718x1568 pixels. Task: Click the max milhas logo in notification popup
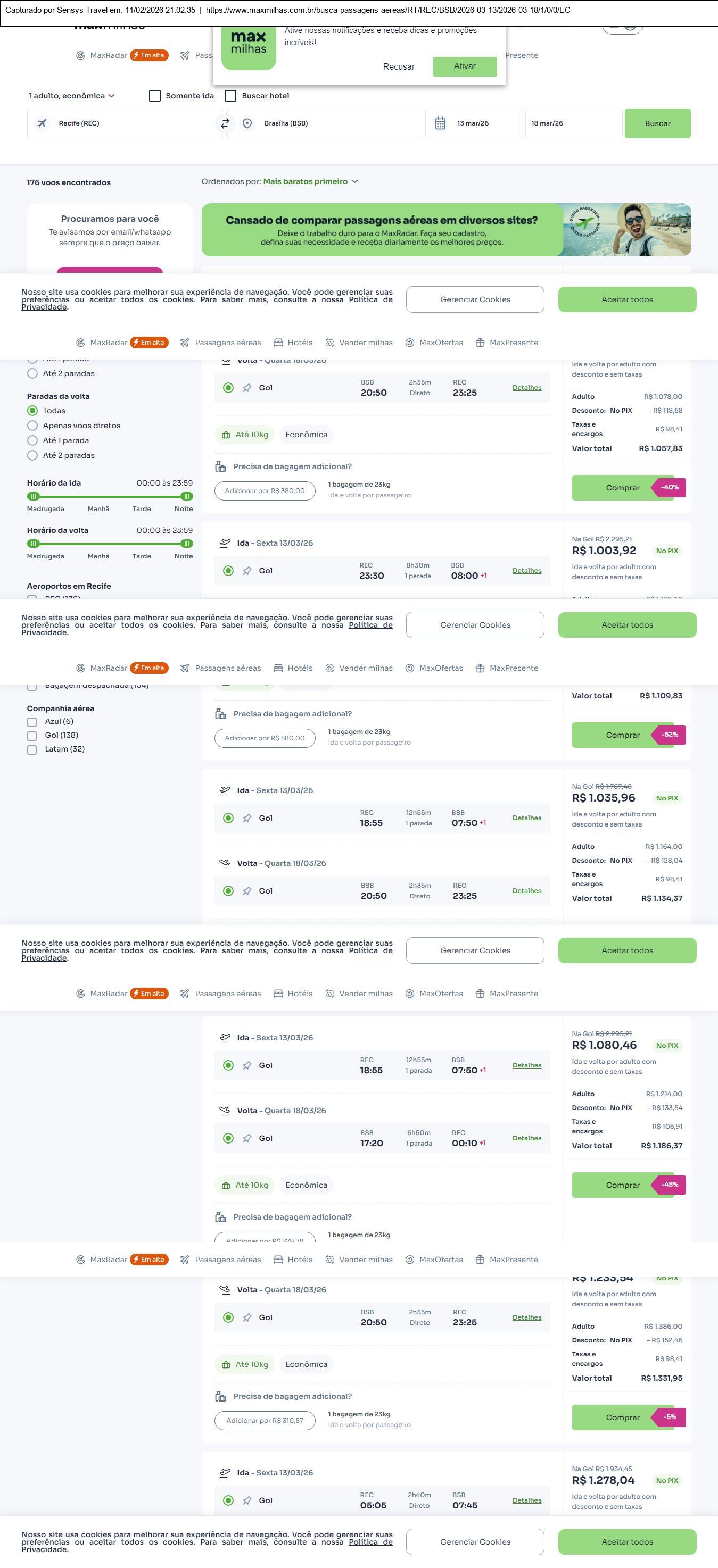[x=249, y=48]
